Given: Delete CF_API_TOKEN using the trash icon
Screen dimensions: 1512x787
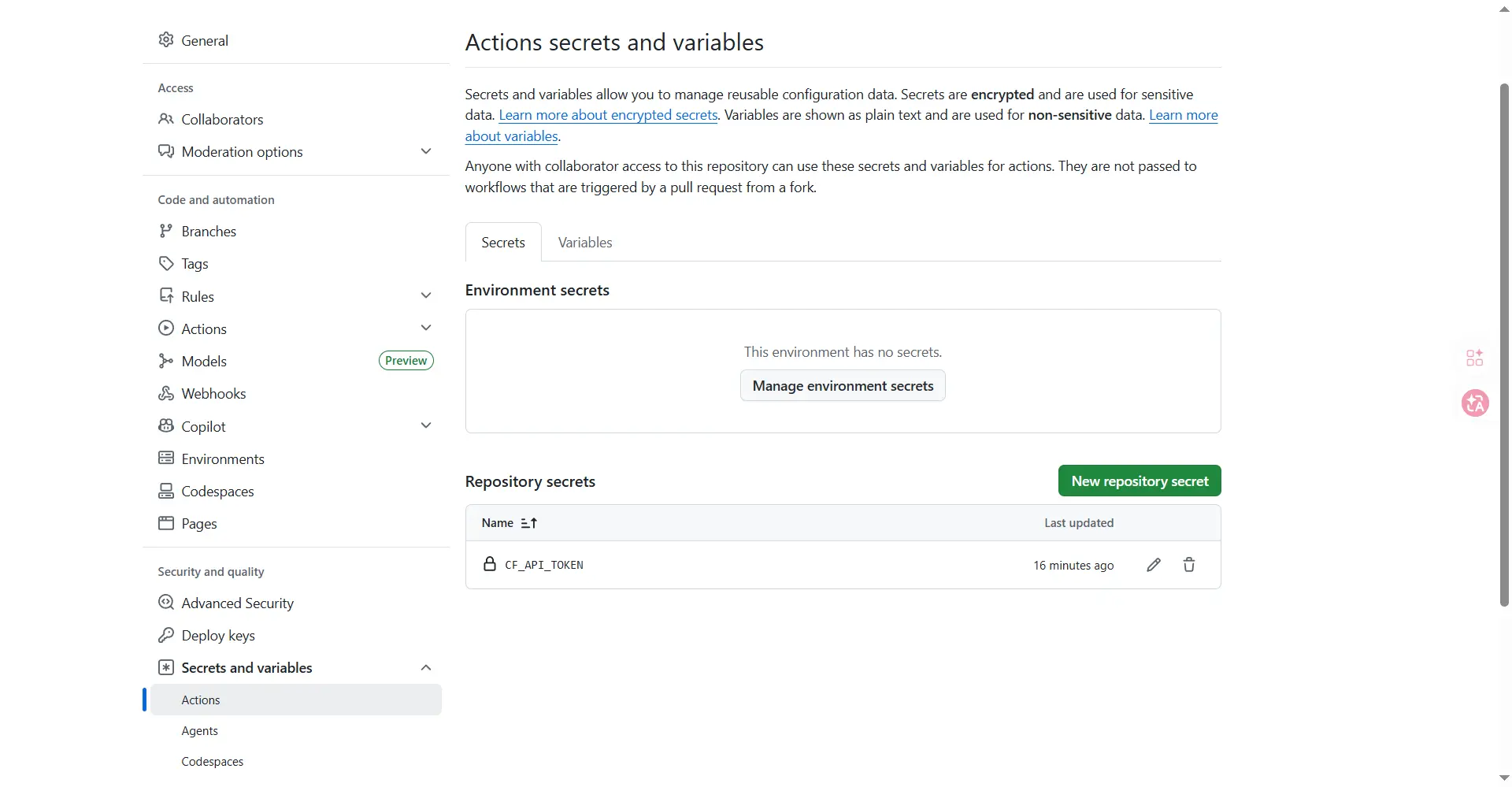Looking at the screenshot, I should click(1189, 565).
